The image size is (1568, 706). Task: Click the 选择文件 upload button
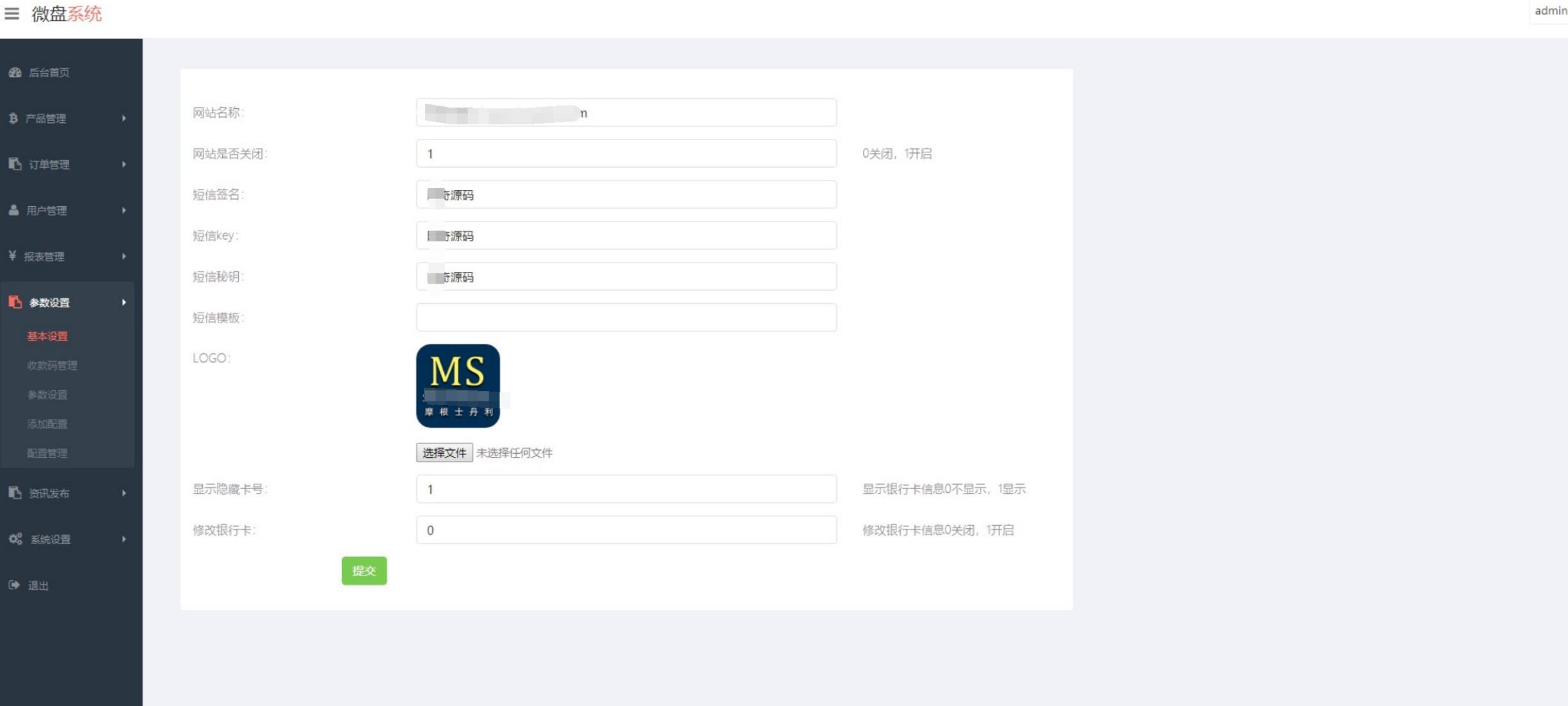click(444, 453)
